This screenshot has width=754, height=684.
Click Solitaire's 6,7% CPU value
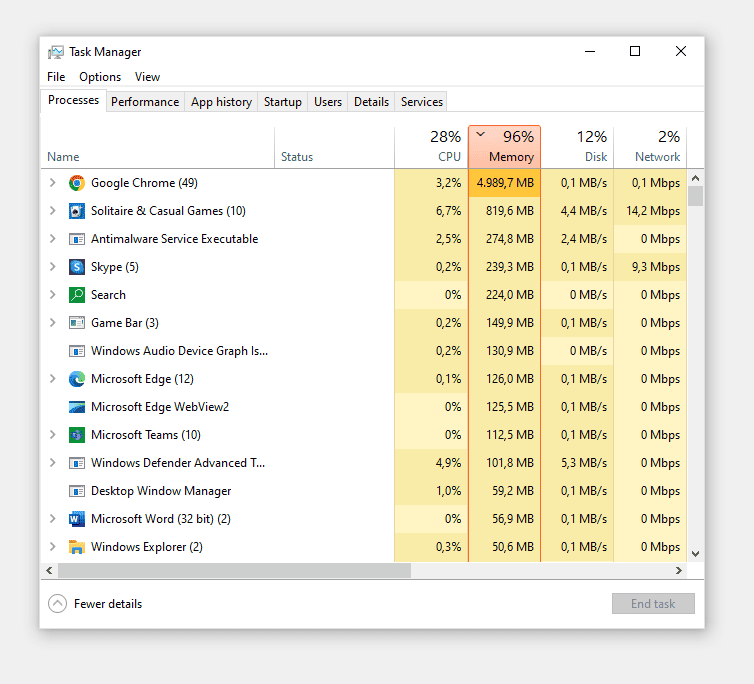tap(448, 211)
